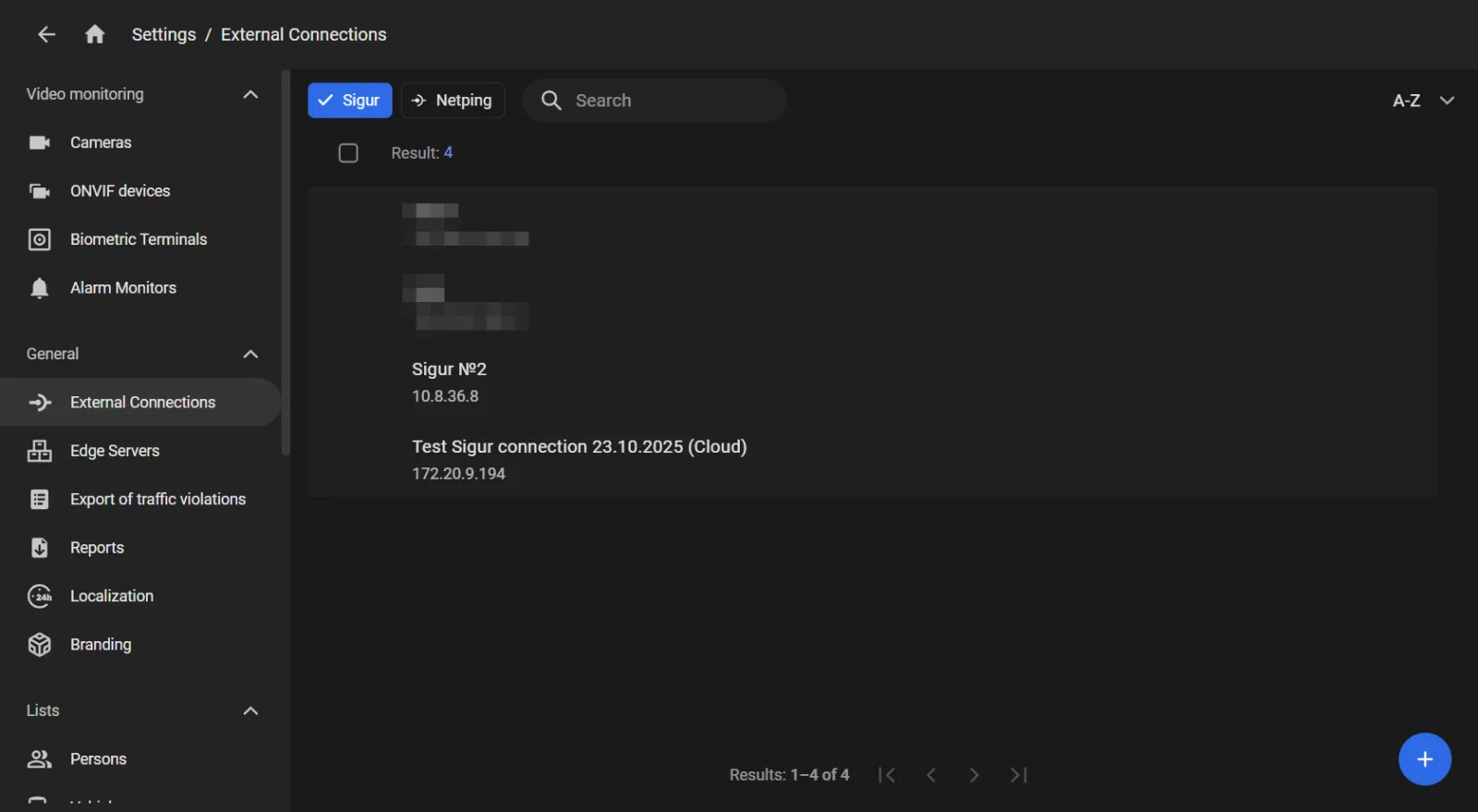Screen dimensions: 1478x812
Task: Jump to last results page
Action: coord(1018,775)
